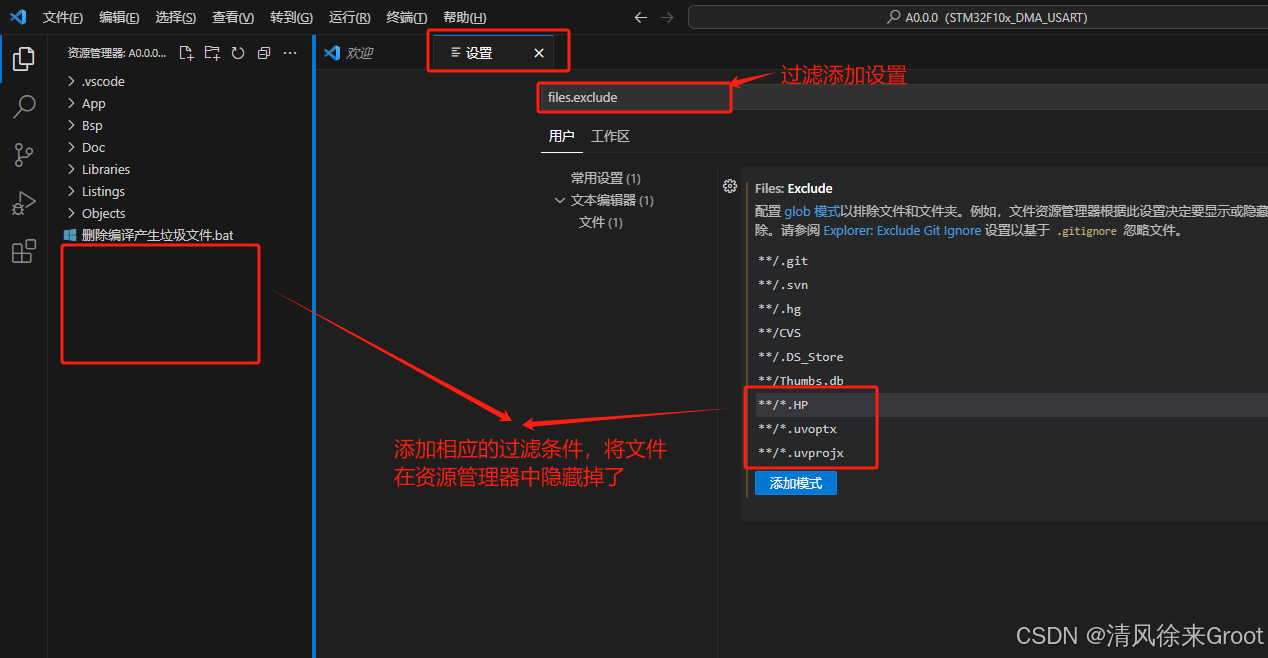Viewport: 1268px width, 658px height.
Task: Collapse the 文本编辑器 settings group
Action: pyautogui.click(x=561, y=199)
